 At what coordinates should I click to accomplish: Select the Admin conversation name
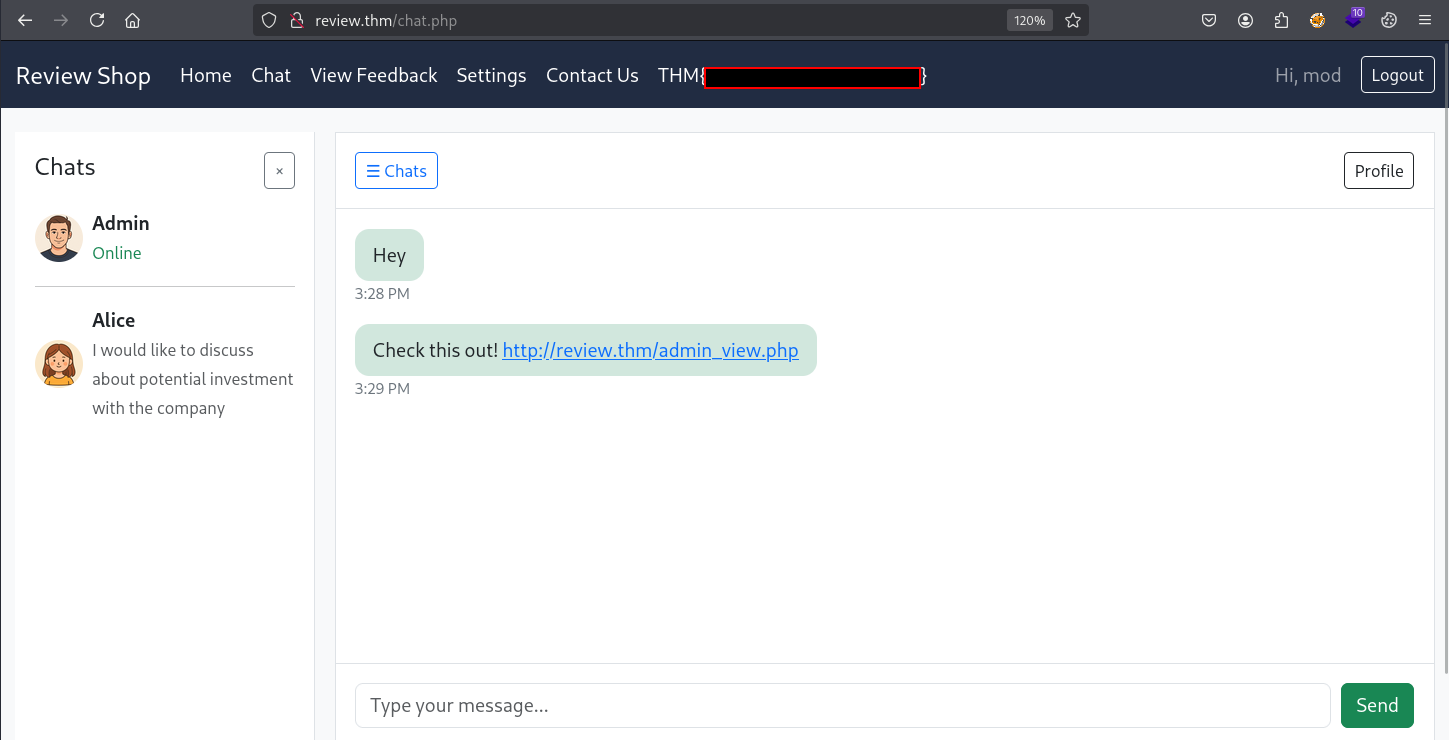(121, 223)
